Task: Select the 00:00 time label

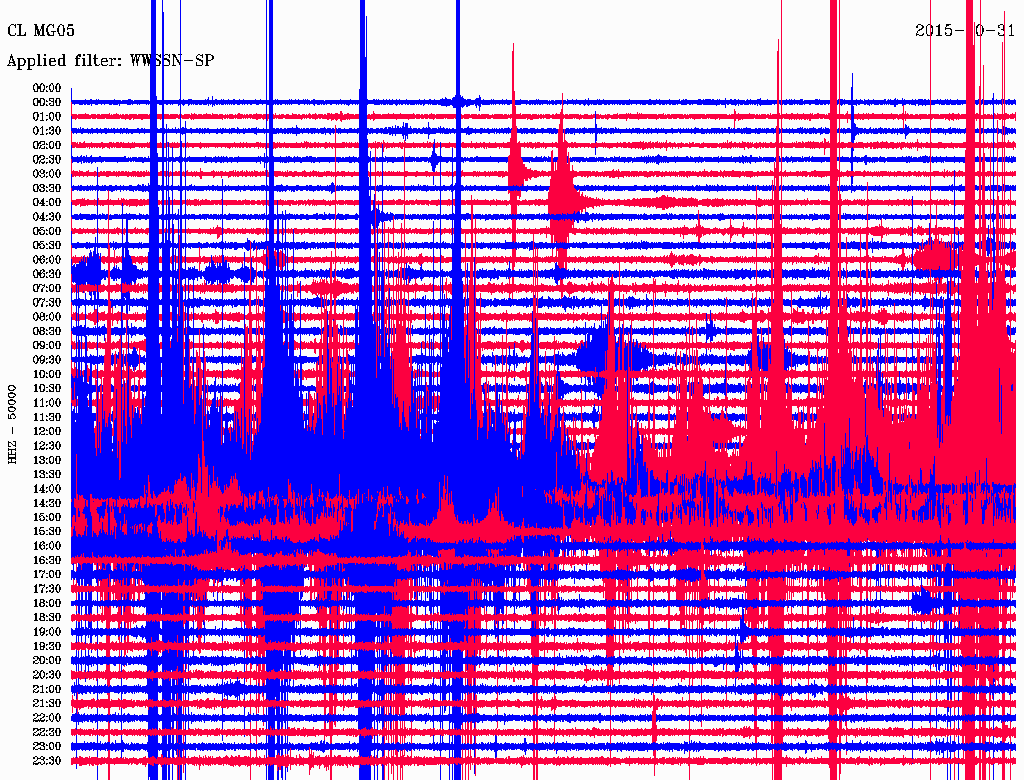Action: [x=47, y=88]
